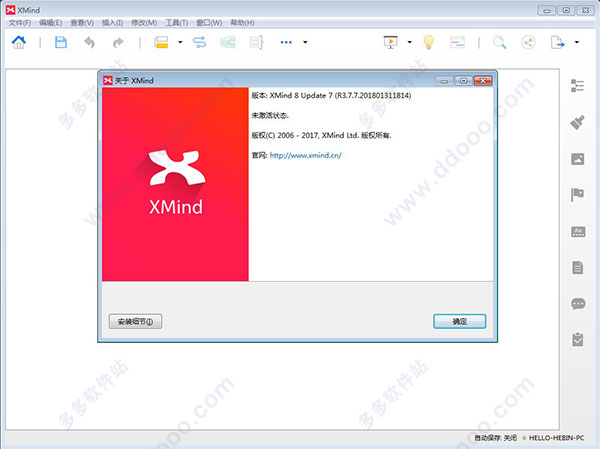Open the Image panel in the sidebar
Viewport: 600px width, 449px height.
pyautogui.click(x=577, y=159)
